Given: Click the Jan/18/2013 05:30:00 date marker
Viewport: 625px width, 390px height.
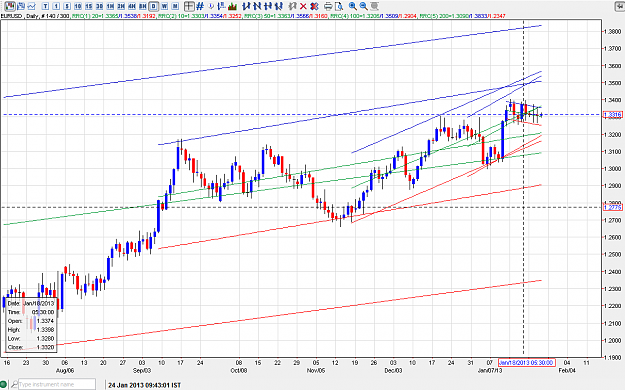Looking at the screenshot, I should coord(526,362).
